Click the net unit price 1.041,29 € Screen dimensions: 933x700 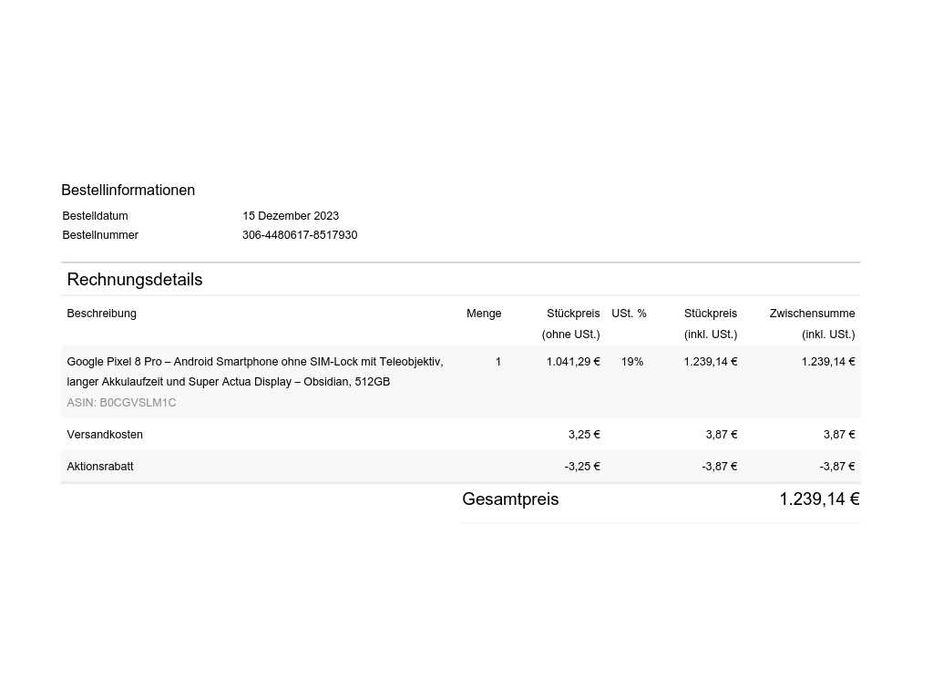pos(572,362)
